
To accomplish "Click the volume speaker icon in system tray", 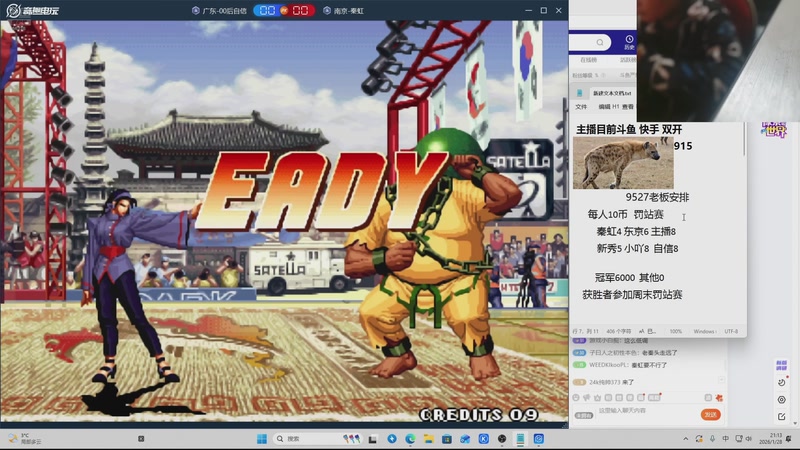I will tap(749, 439).
